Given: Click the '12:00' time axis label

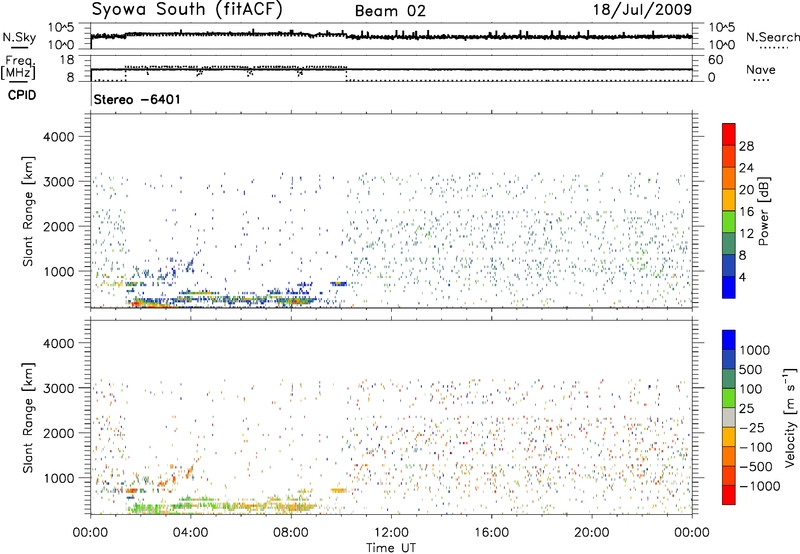Looking at the screenshot, I should 391,533.
